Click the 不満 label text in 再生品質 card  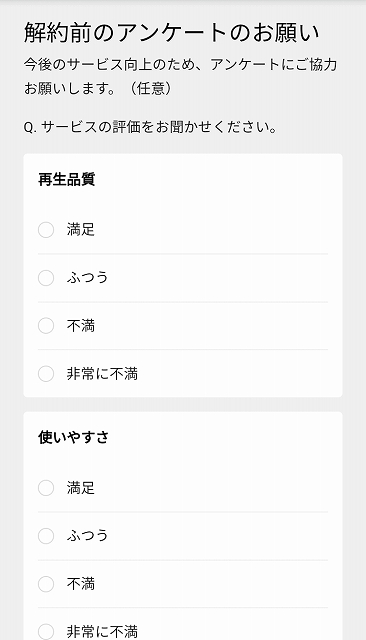[x=81, y=326]
